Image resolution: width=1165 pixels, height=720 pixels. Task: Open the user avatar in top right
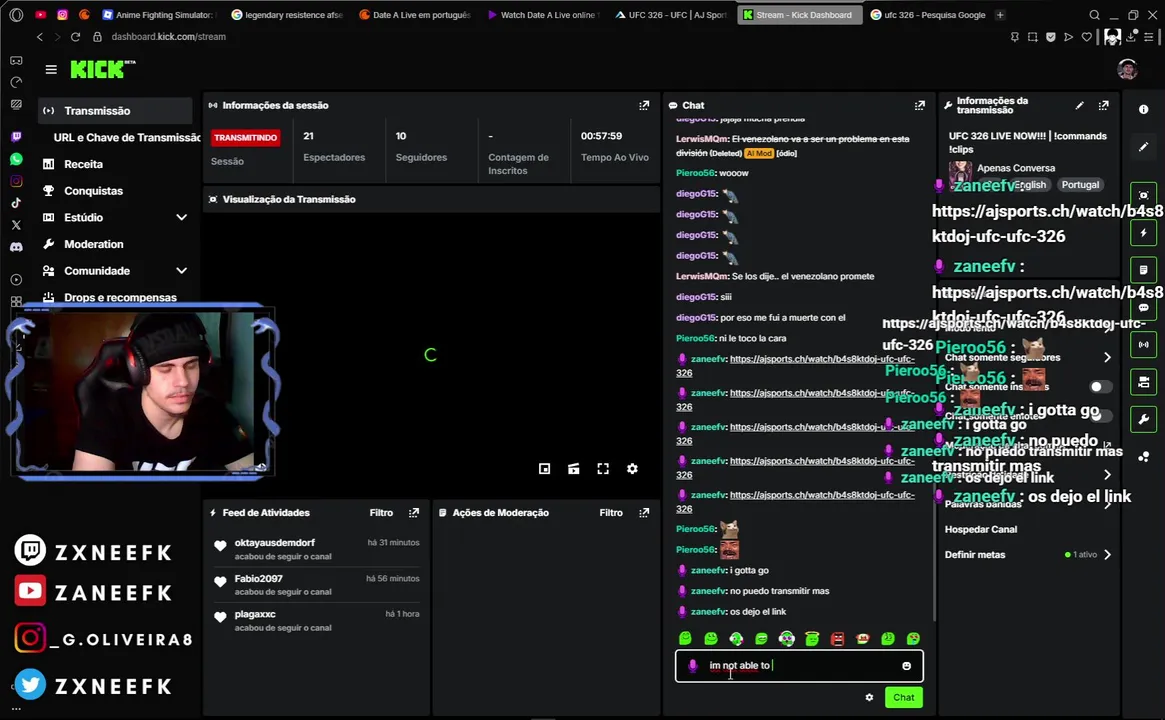coord(1127,69)
